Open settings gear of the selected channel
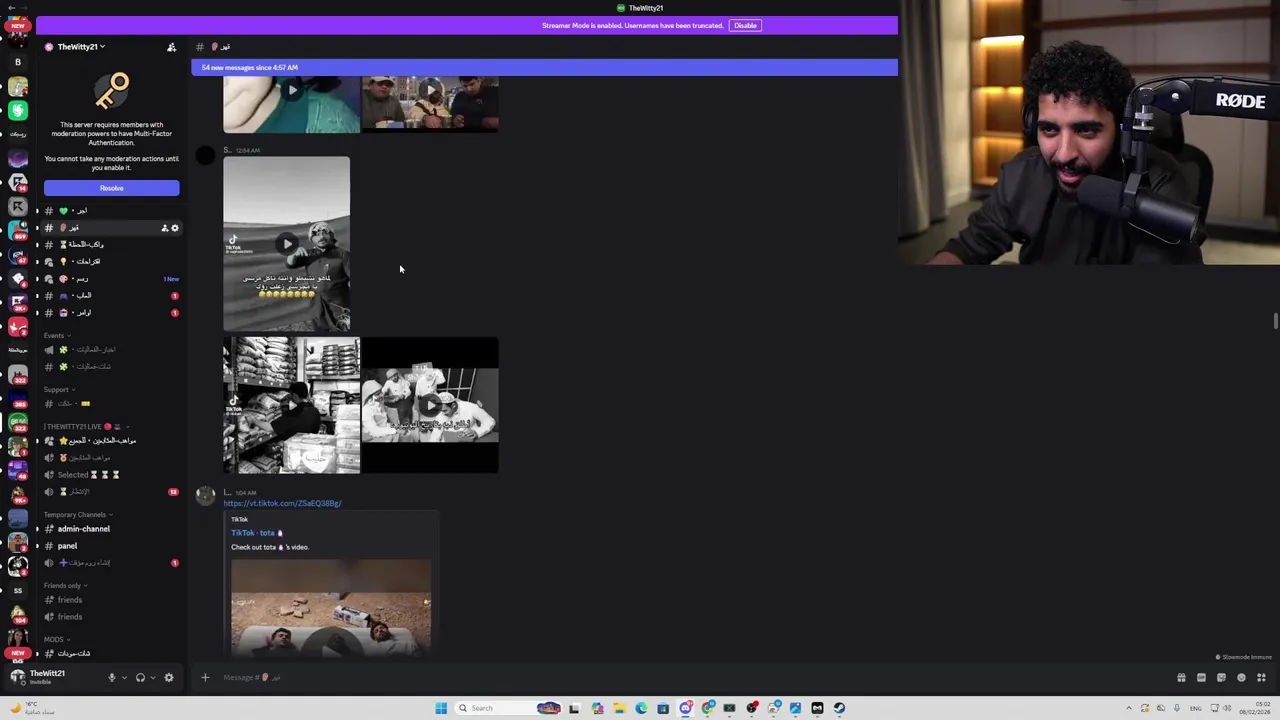The height and width of the screenshot is (720, 1280). click(175, 228)
